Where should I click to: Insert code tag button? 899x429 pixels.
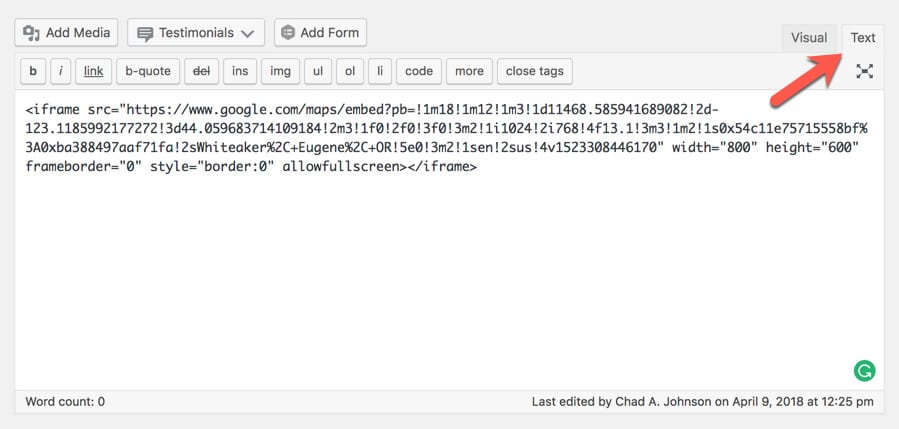(419, 71)
